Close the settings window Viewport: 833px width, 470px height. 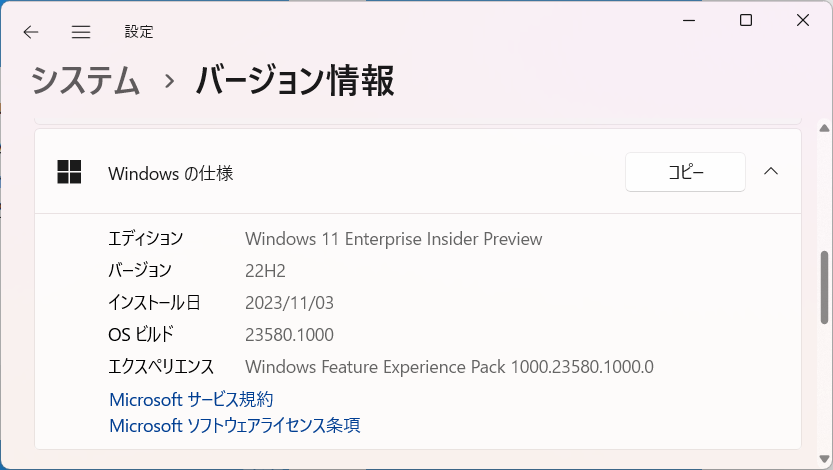[803, 20]
